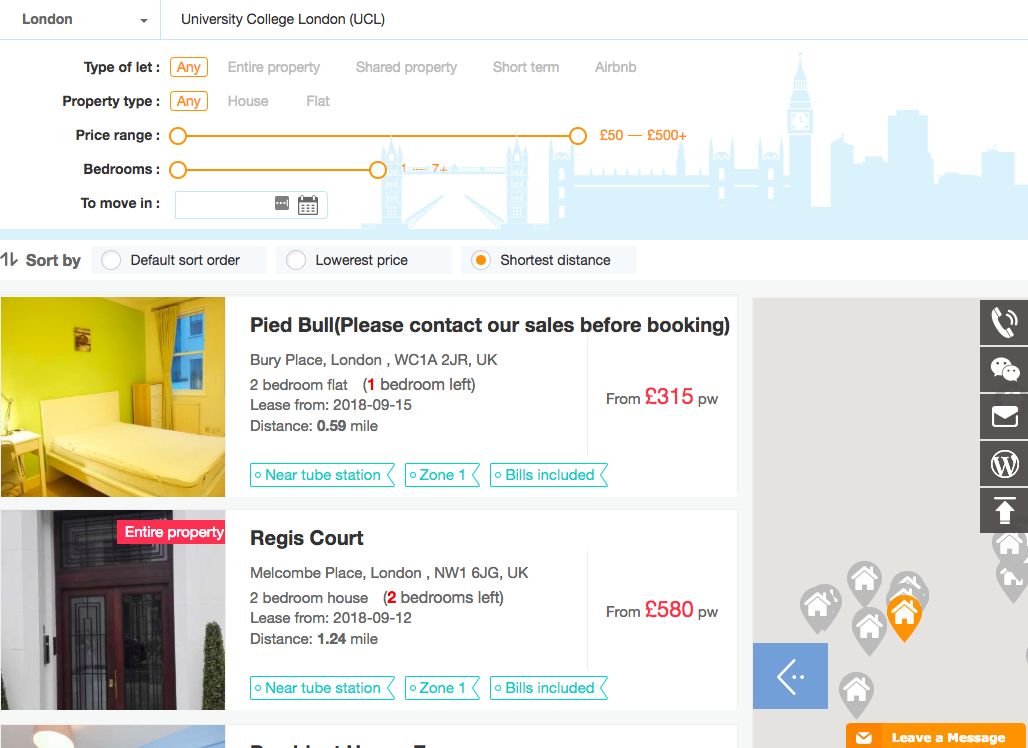Open the WordPress blog icon
The width and height of the screenshot is (1028, 748).
pos(1004,463)
